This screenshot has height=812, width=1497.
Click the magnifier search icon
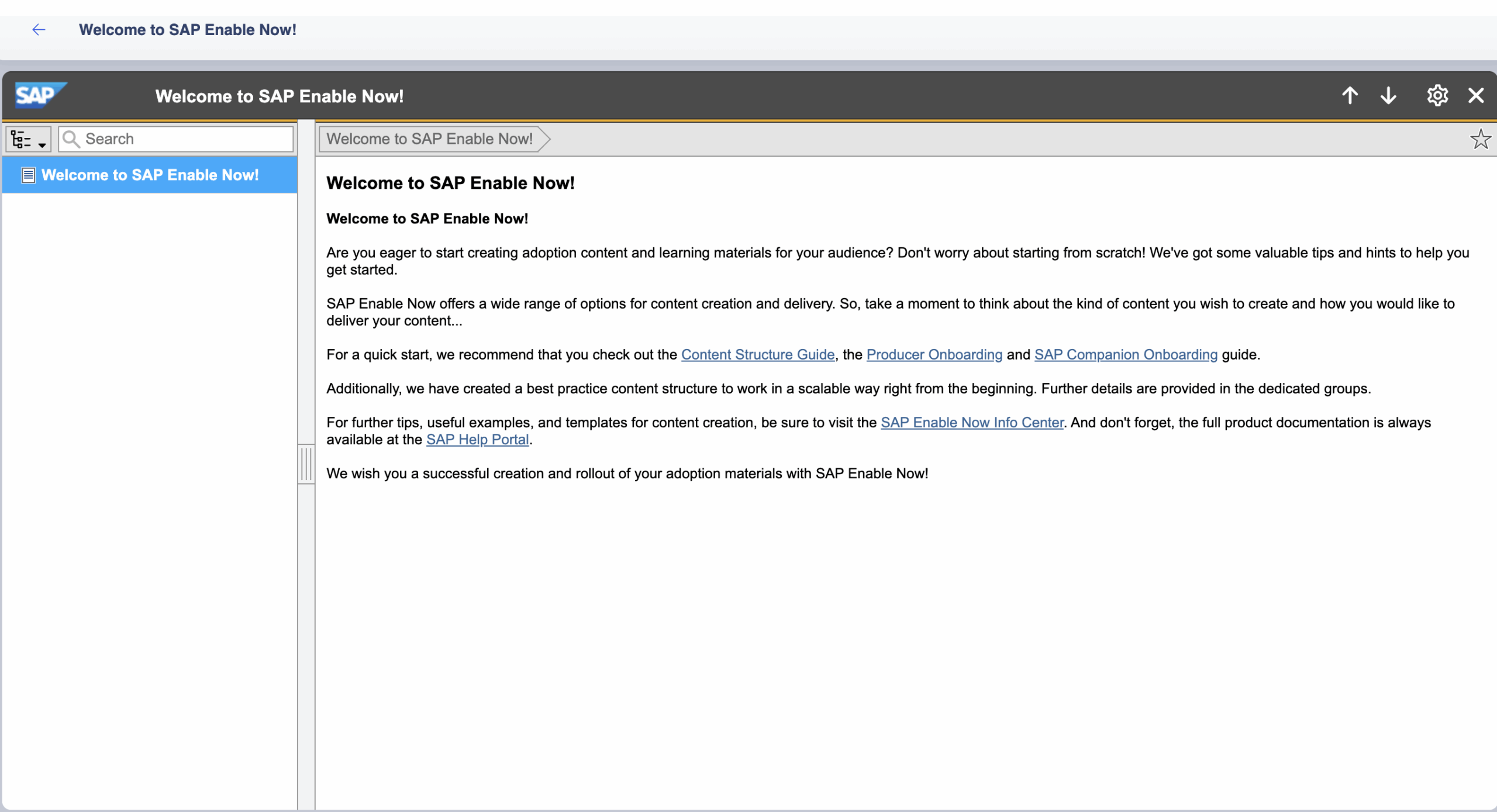(x=71, y=139)
